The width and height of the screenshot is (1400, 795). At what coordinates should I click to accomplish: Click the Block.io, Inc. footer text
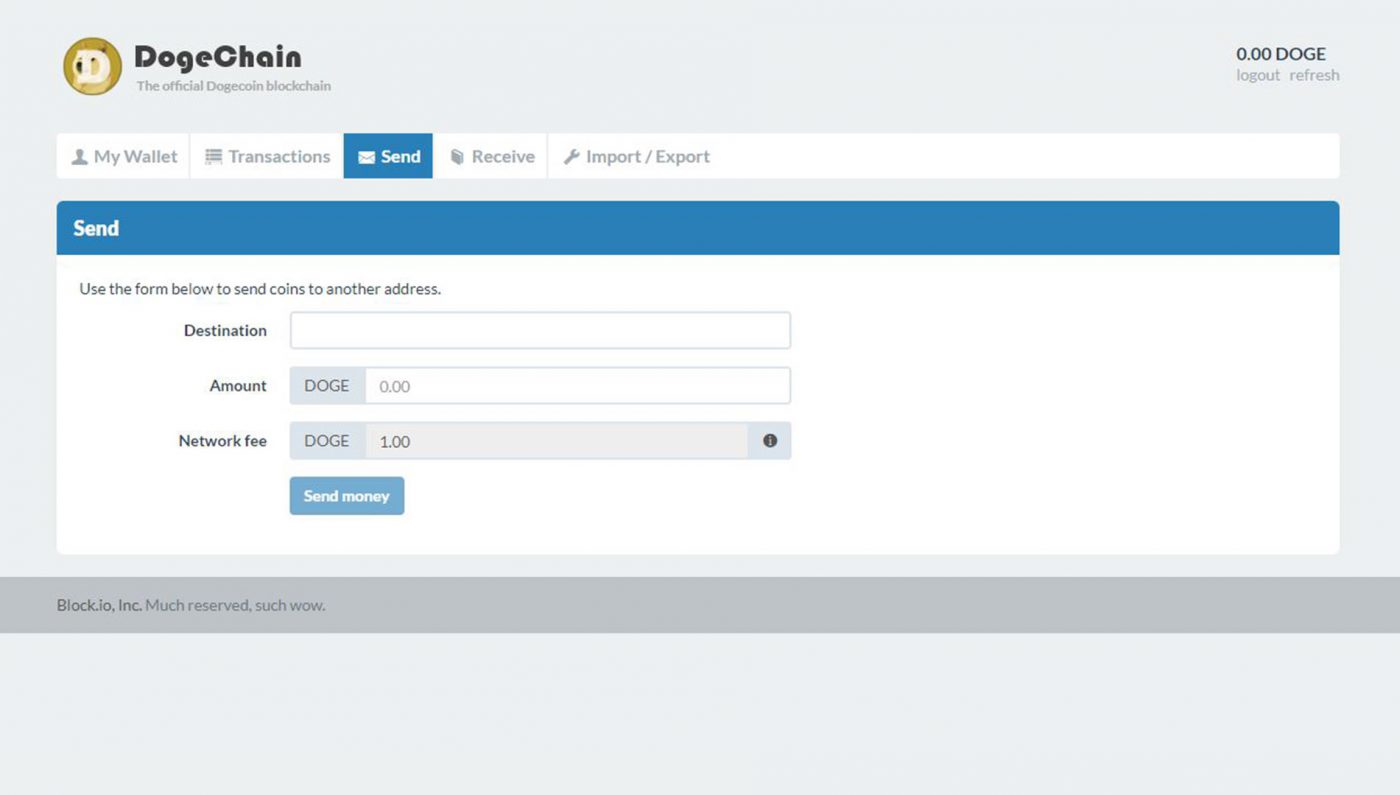99,605
